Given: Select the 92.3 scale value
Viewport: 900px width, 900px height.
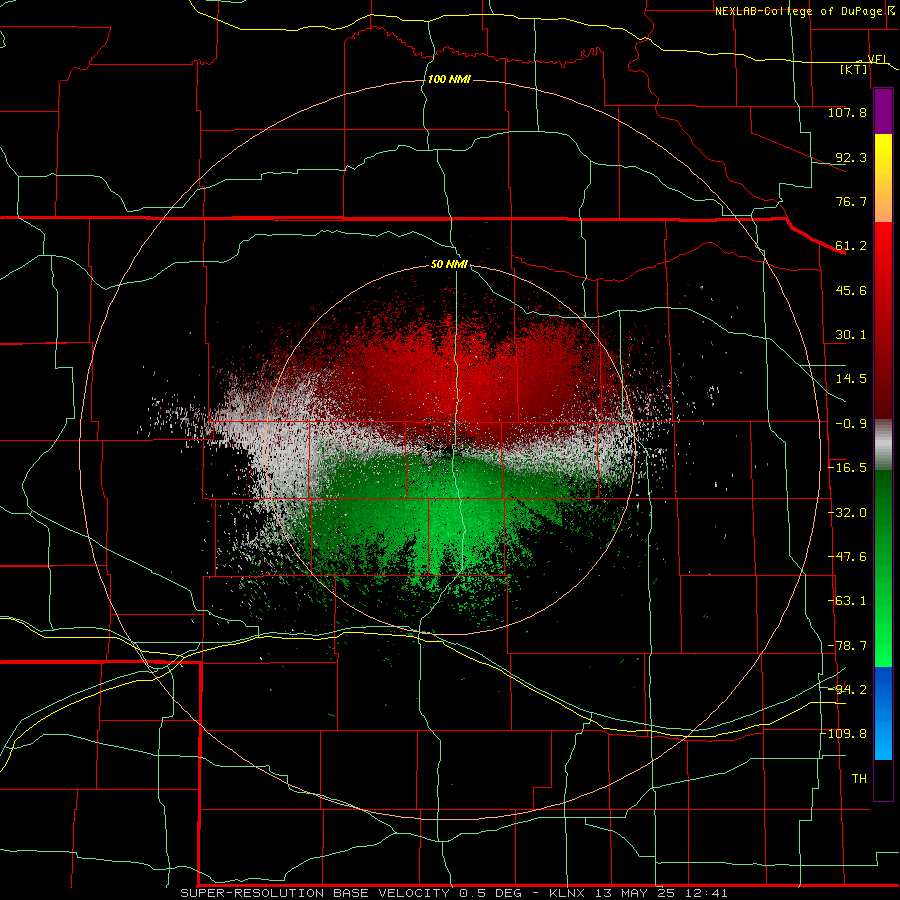Looking at the screenshot, I should click(851, 157).
